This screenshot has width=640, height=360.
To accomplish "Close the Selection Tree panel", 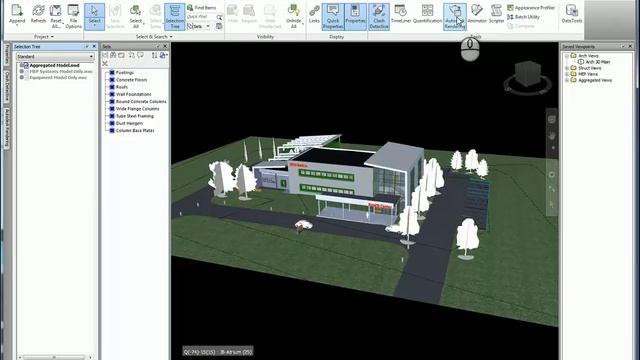I will 94,47.
